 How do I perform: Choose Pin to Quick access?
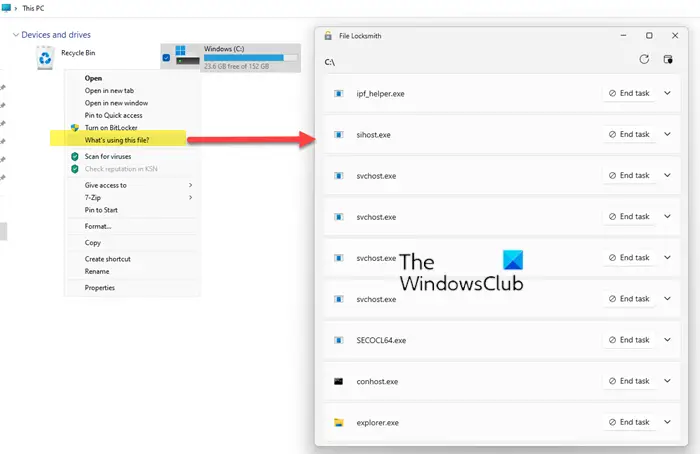pyautogui.click(x=113, y=115)
